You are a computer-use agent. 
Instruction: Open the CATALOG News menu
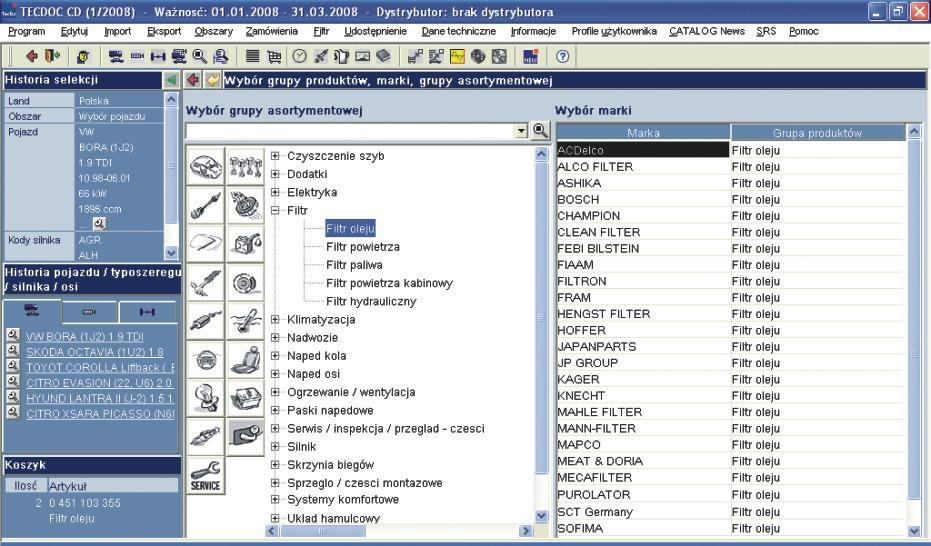tap(707, 31)
